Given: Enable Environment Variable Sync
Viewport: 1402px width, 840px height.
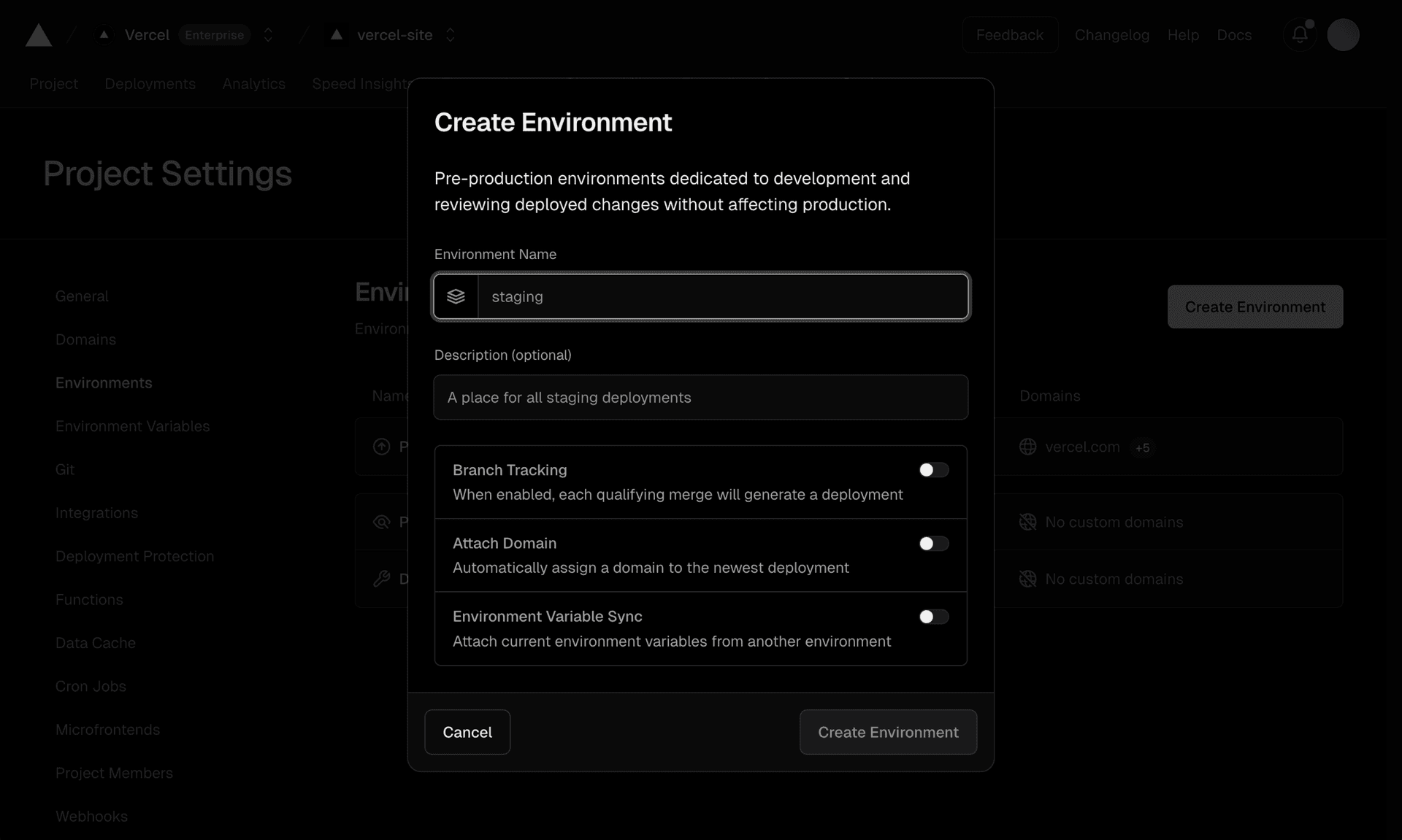Looking at the screenshot, I should [x=933, y=617].
